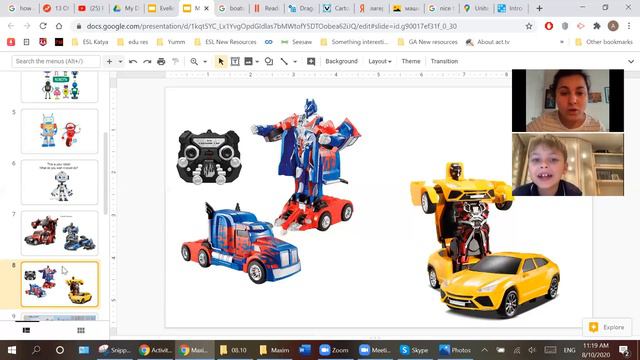Expand more bookmarks overflow arrow

(562, 42)
